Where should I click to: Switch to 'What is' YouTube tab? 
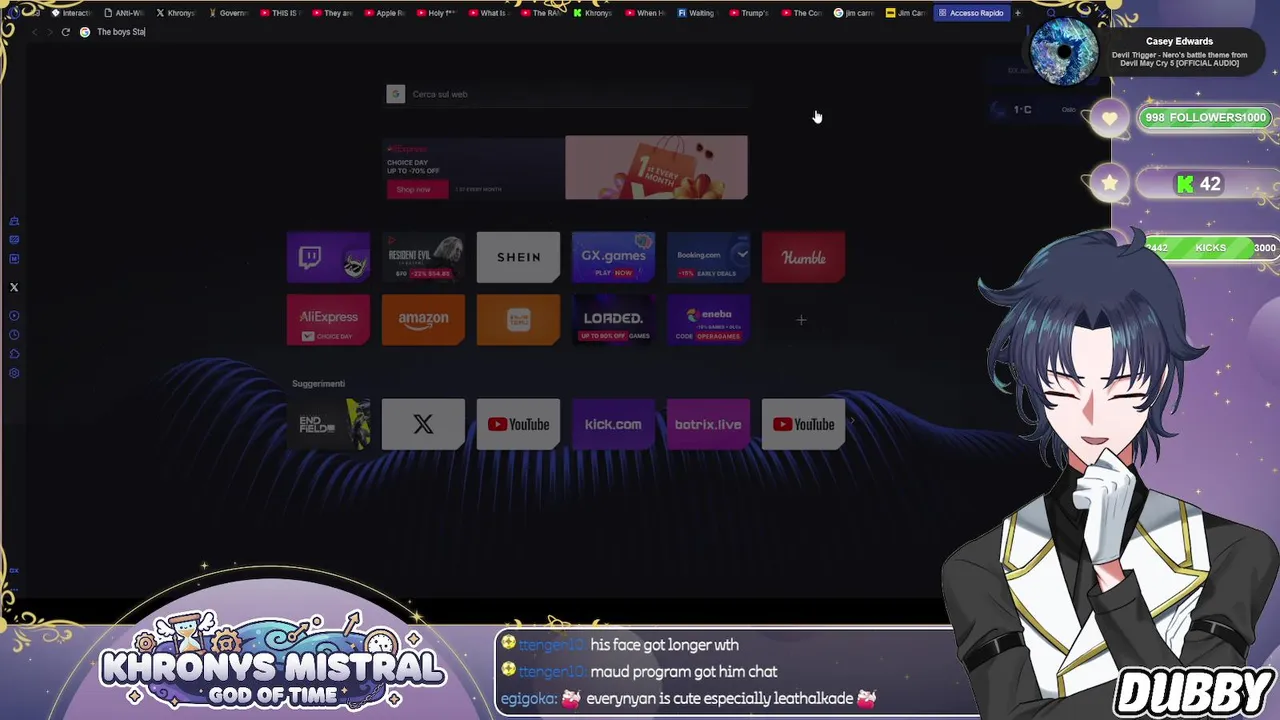[488, 13]
